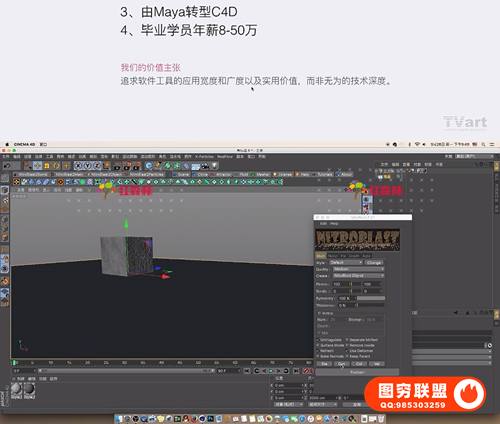Image resolution: width=500 pixels, height=424 pixels.
Task: Select the Live Selection tool
Action: pos(28,166)
